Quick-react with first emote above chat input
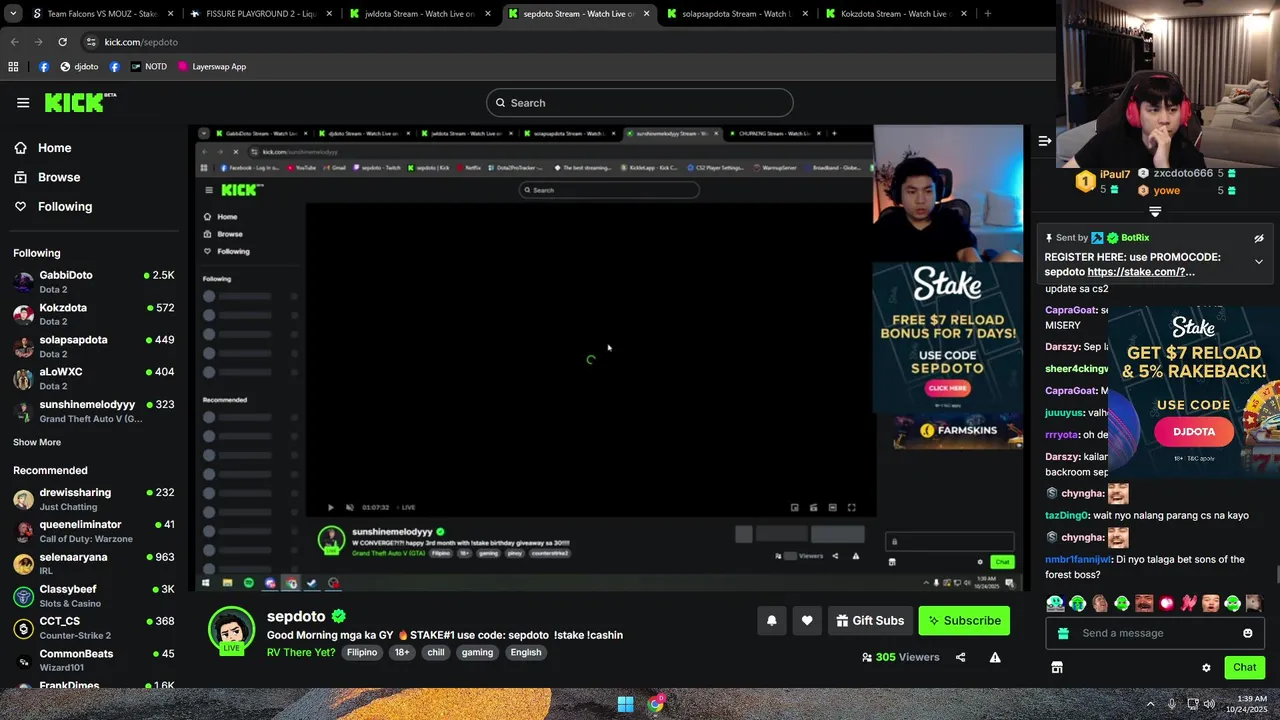Viewport: 1280px width, 720px height. click(x=1055, y=603)
